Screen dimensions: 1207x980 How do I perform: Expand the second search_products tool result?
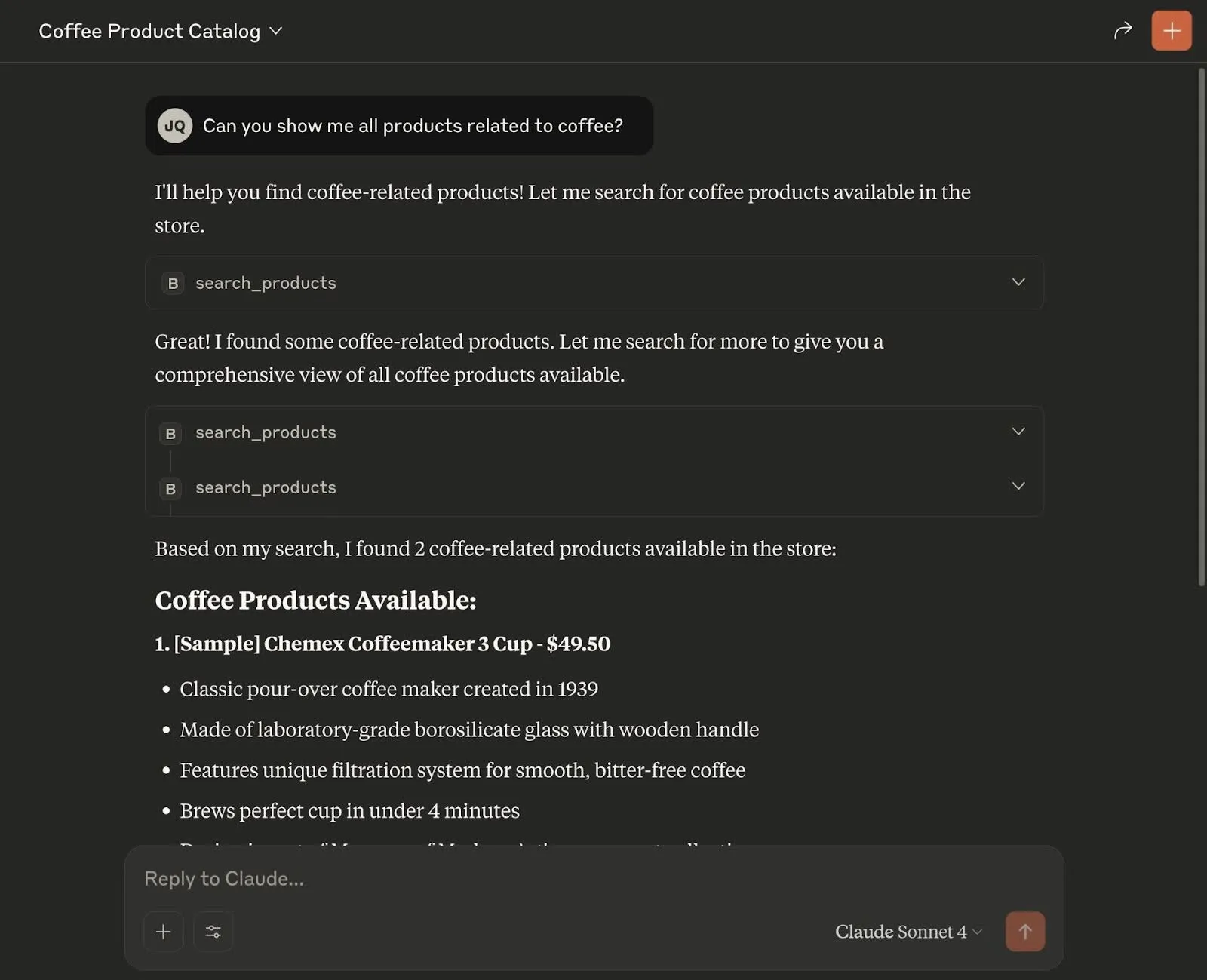[594, 432]
